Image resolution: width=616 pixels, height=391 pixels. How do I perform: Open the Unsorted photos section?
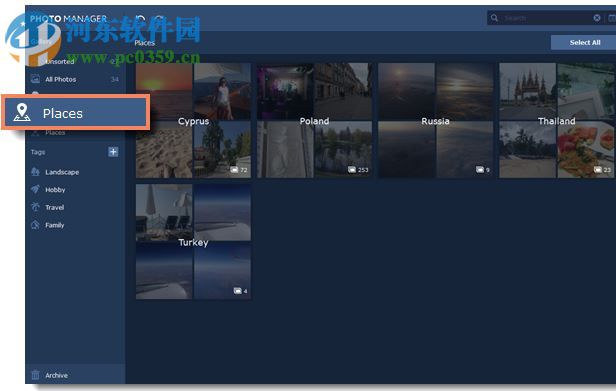tap(75, 62)
